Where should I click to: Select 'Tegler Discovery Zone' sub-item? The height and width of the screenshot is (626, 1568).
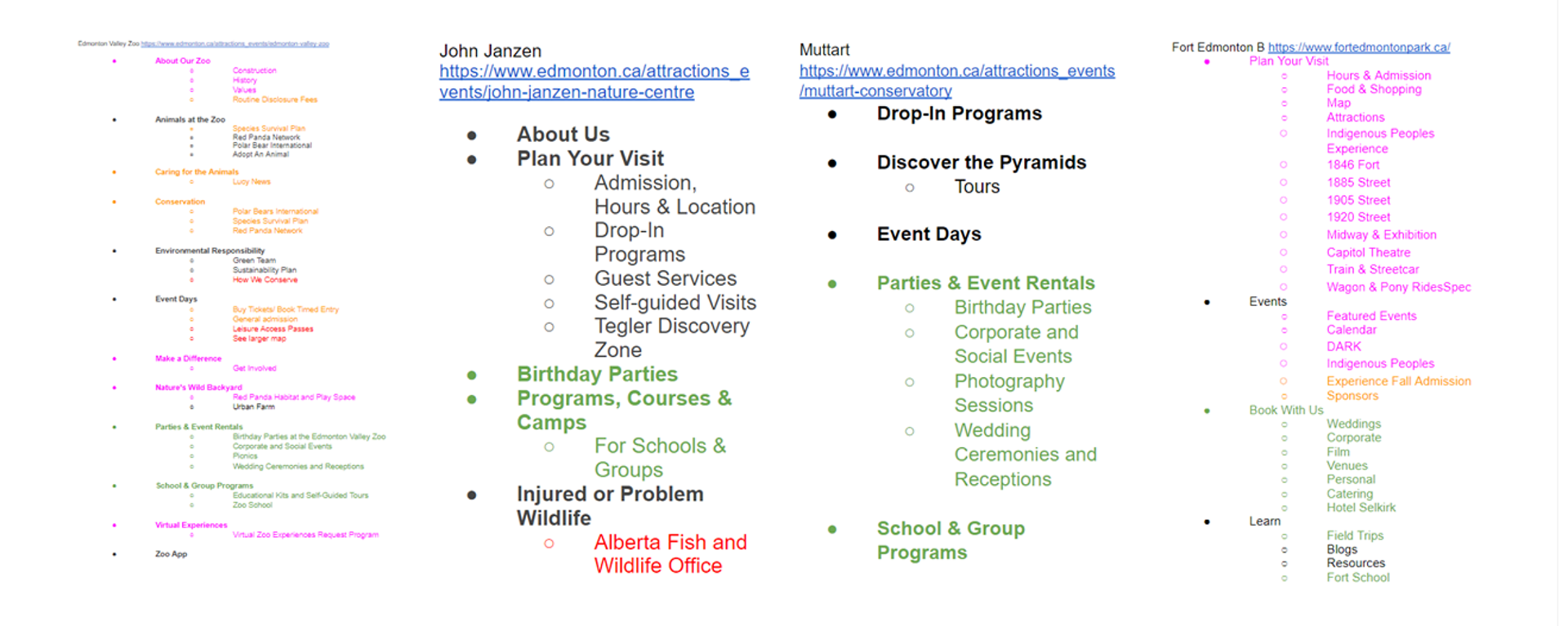pos(672,338)
